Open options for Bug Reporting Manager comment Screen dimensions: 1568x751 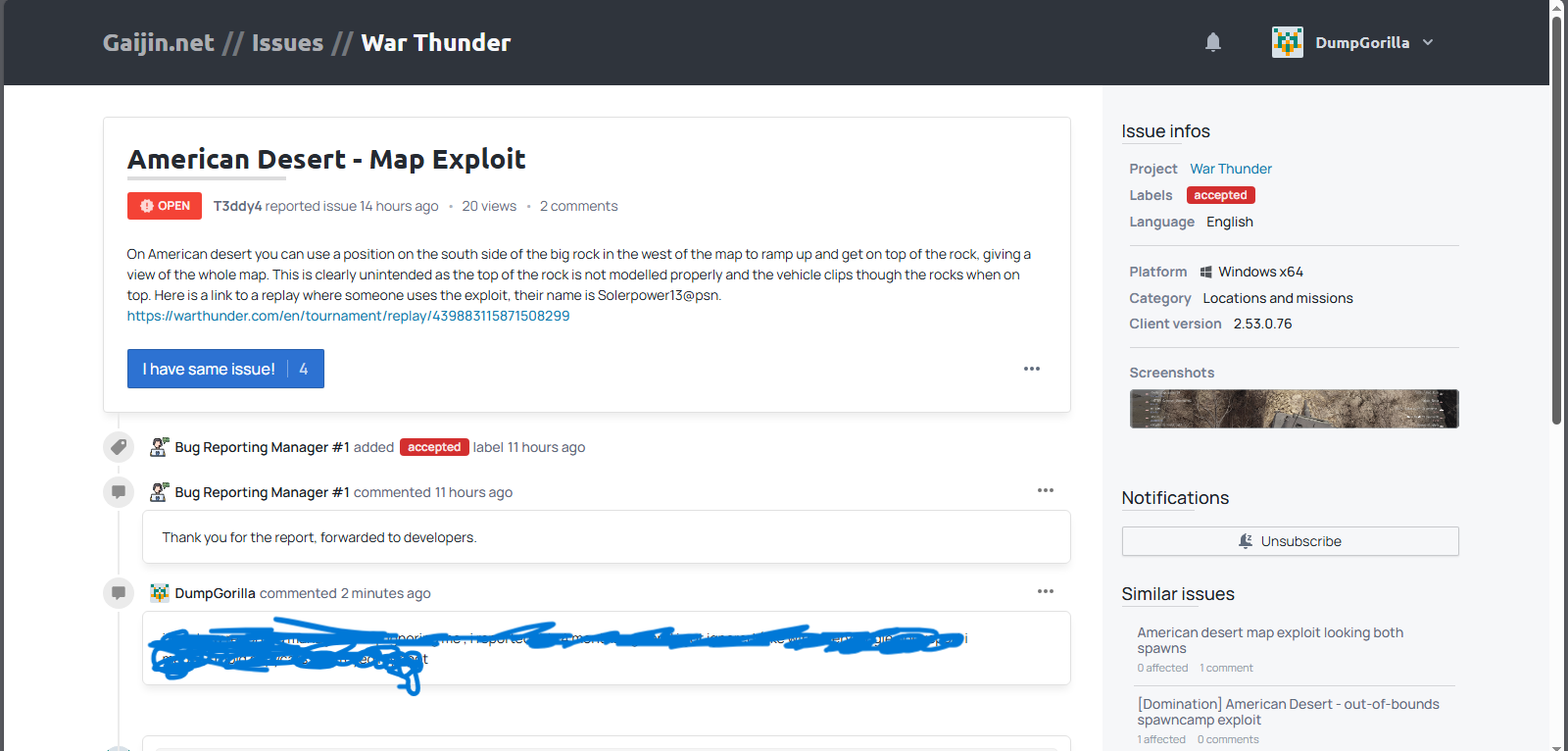(x=1045, y=490)
